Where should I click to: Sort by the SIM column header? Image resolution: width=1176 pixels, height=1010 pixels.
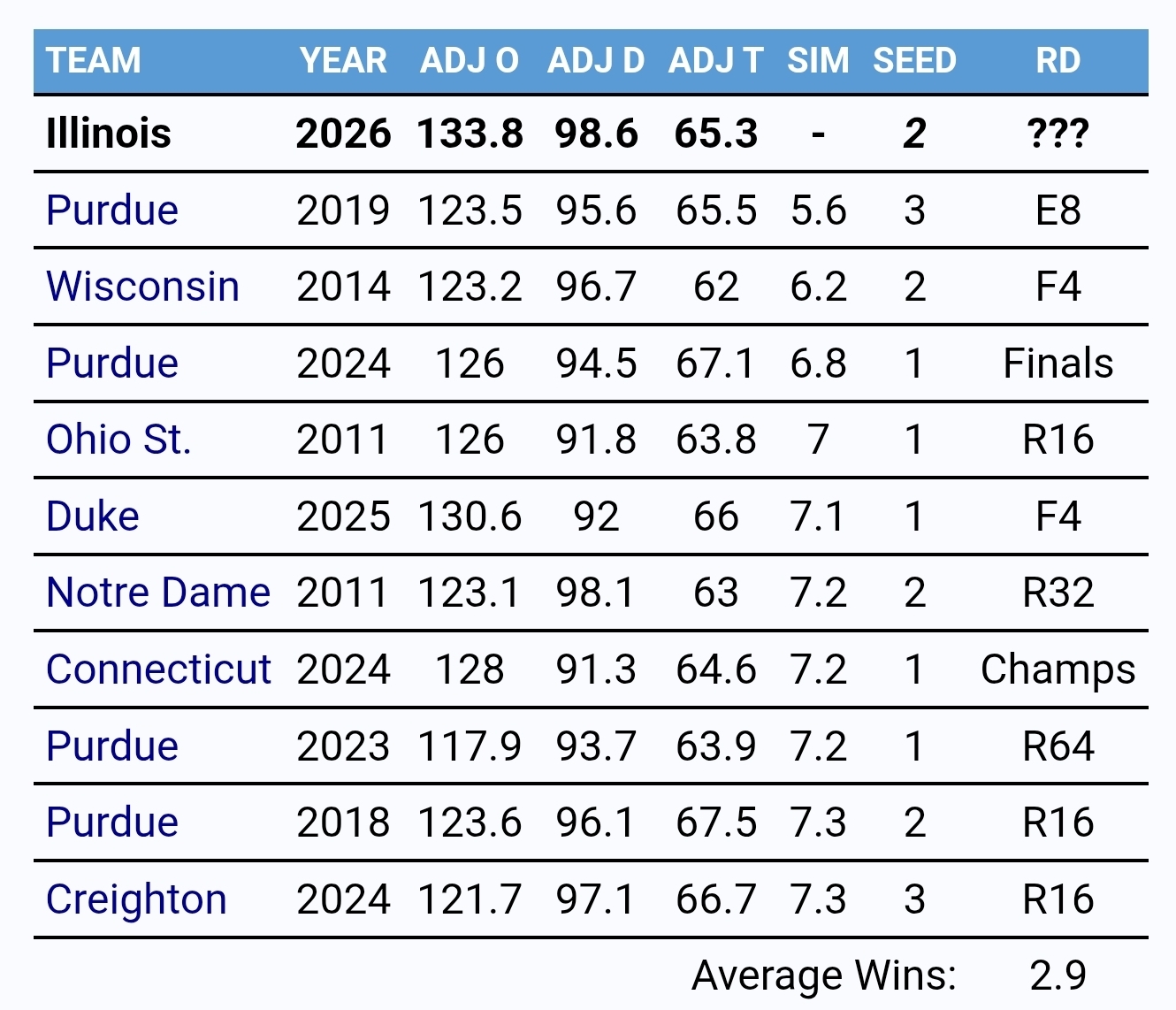click(818, 61)
